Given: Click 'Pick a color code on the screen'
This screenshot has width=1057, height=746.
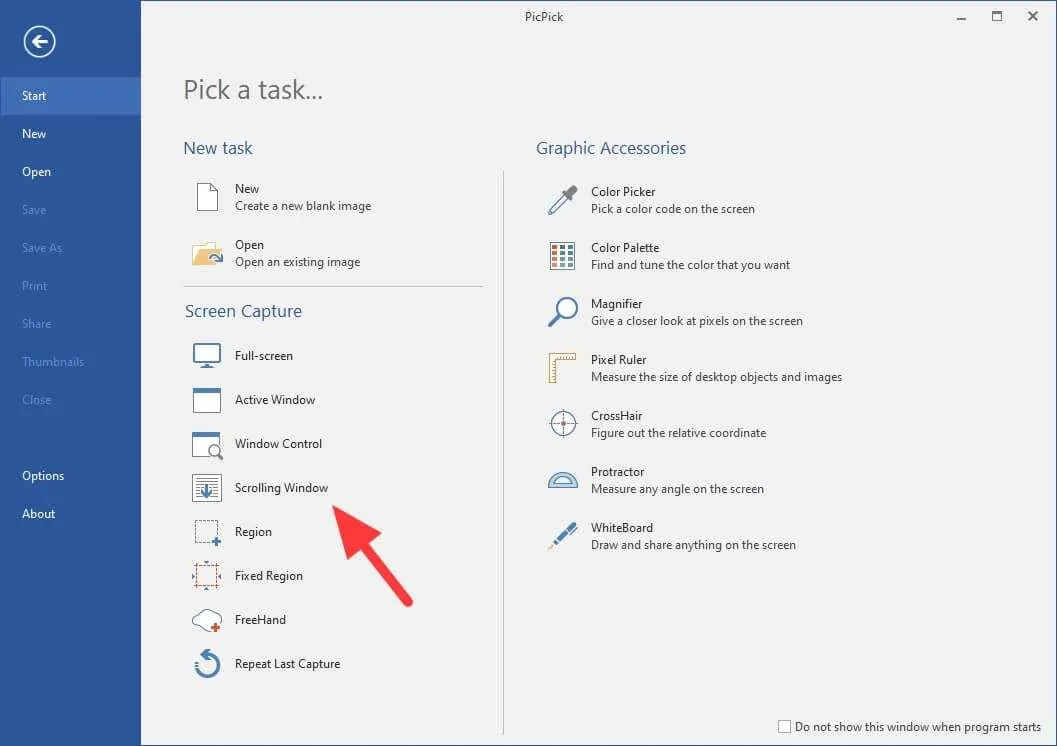Looking at the screenshot, I should click(673, 209).
